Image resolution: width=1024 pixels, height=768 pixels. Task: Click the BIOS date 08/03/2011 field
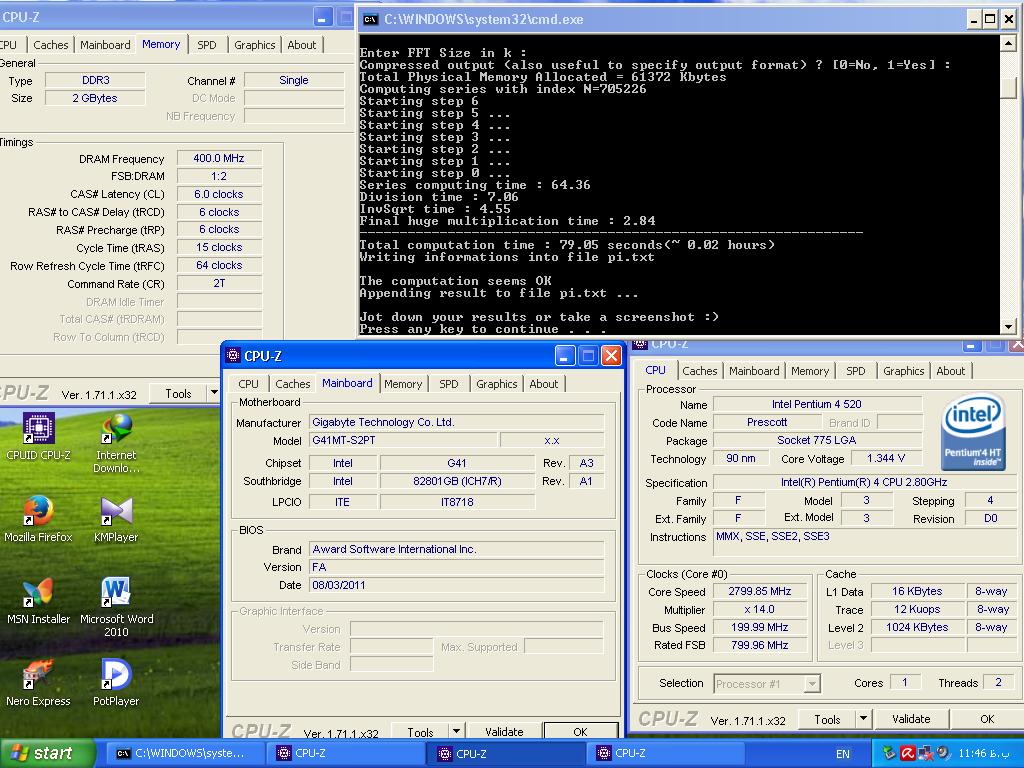pyautogui.click(x=456, y=585)
